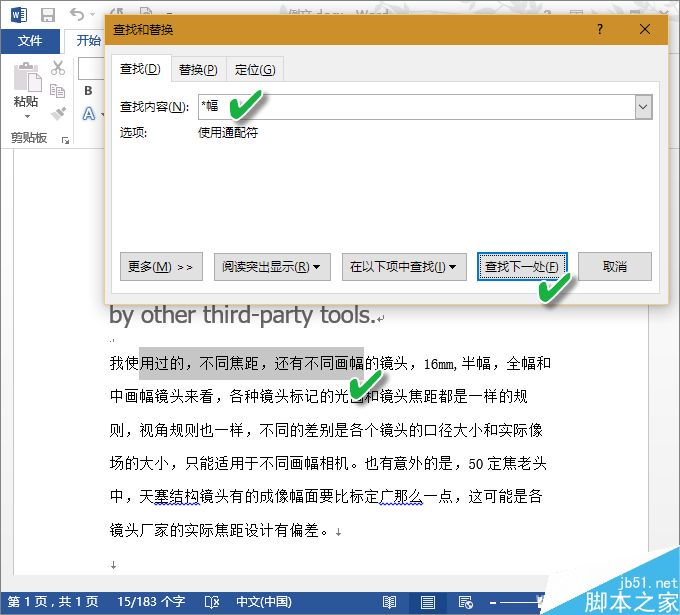Image resolution: width=680 pixels, height=615 pixels.
Task: Expand the Paste options arrow below 粘贴
Action: (27, 116)
